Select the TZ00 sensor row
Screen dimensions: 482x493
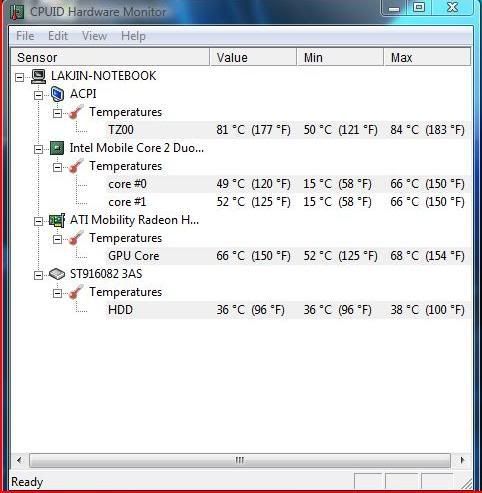click(x=289, y=130)
